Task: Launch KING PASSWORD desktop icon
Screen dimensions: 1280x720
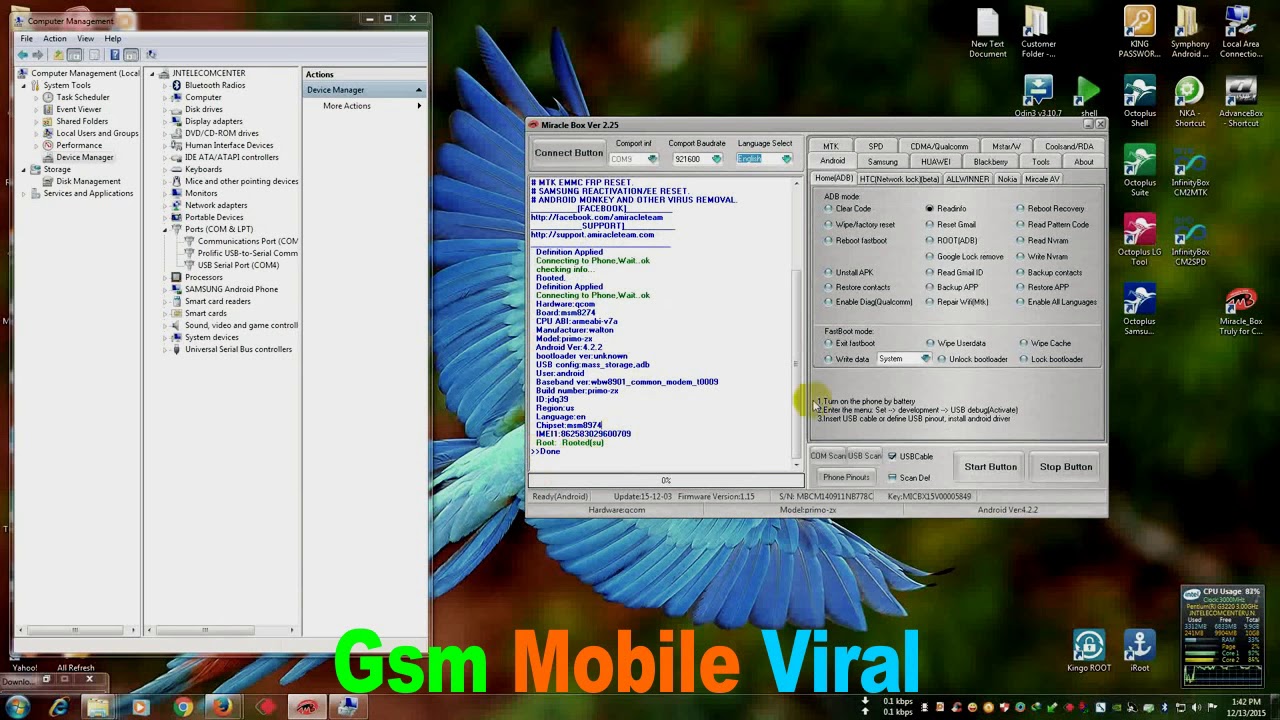Action: click(1139, 33)
